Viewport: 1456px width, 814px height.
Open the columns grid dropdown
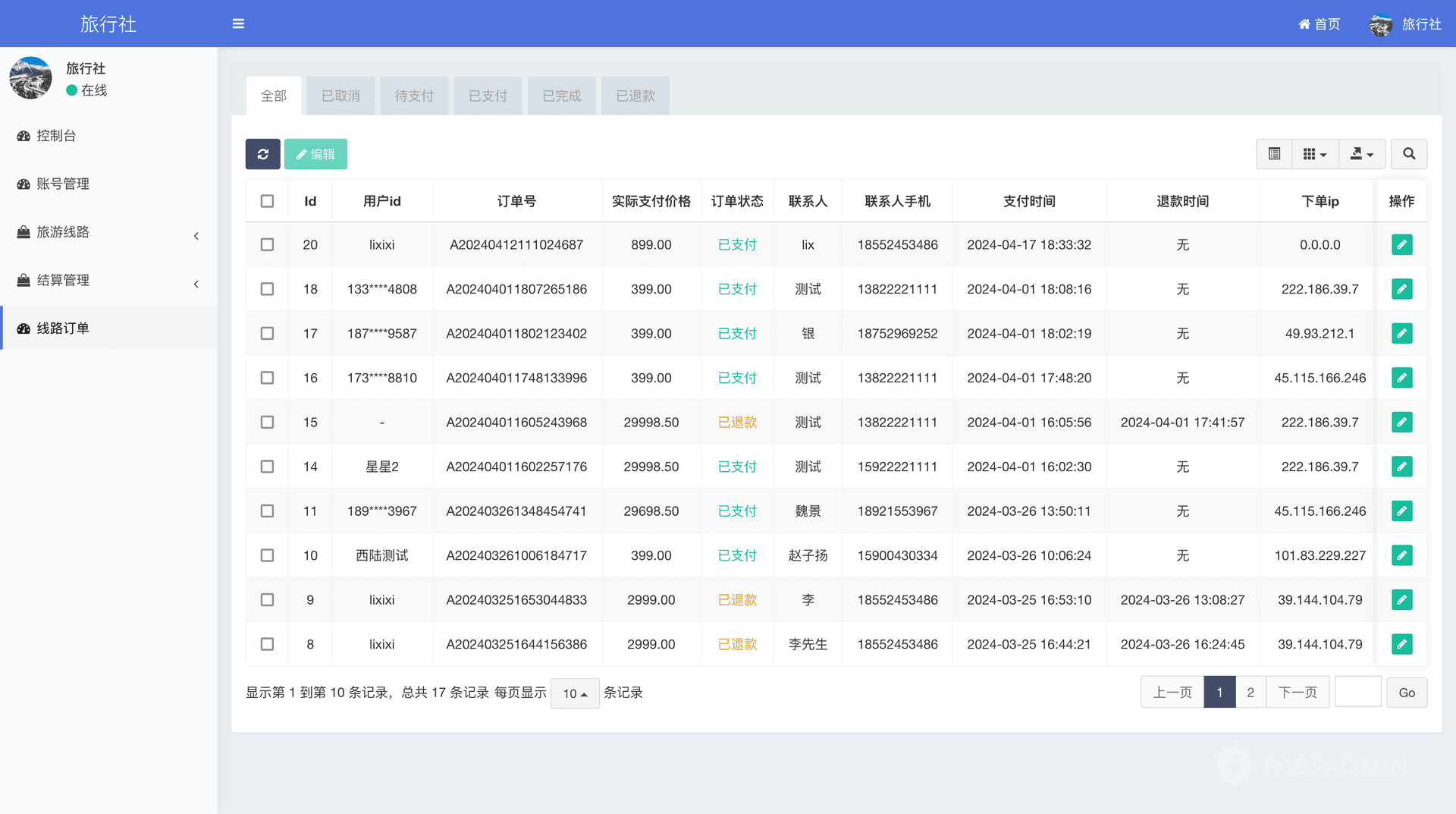coord(1315,154)
